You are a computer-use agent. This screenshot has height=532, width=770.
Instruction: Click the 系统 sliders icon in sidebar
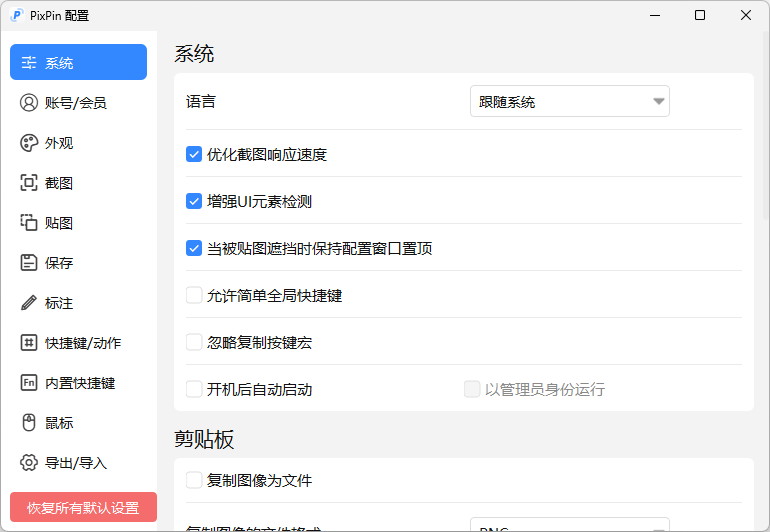point(29,63)
